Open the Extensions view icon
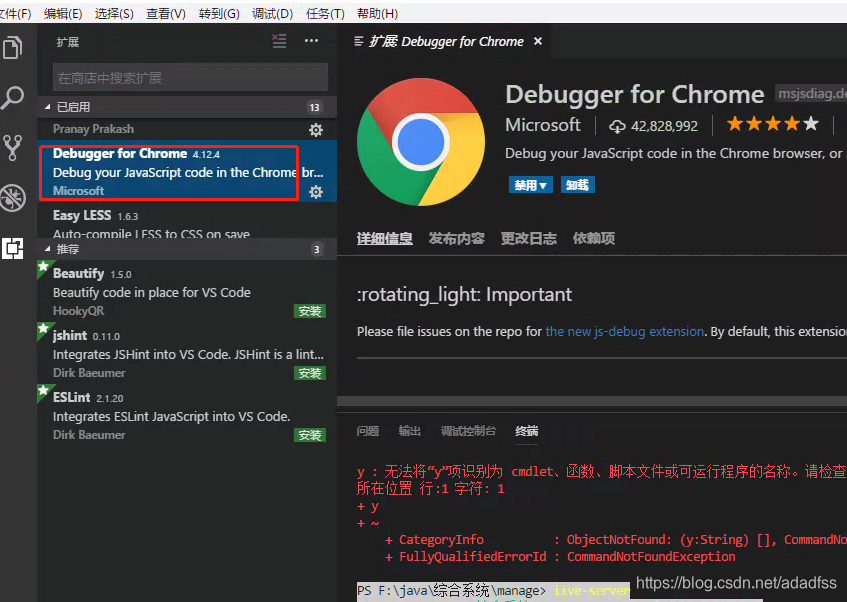This screenshot has width=847, height=602. click(12, 249)
